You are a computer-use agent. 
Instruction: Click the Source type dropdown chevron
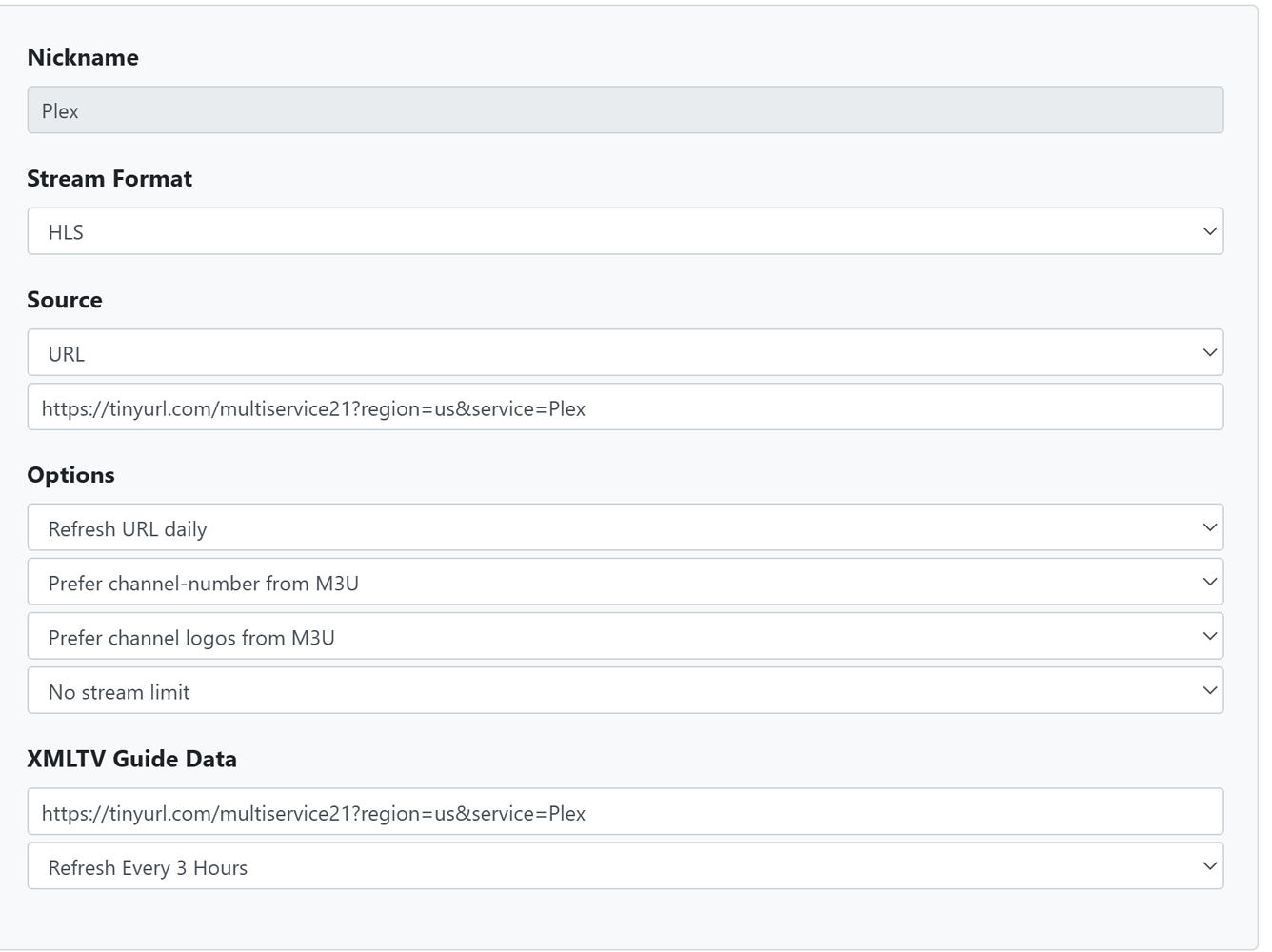[1210, 351]
